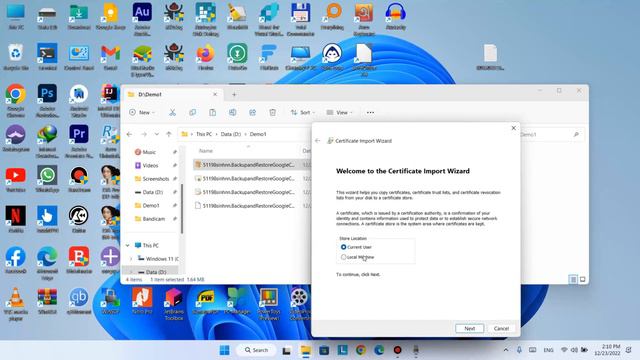Open WinRAR desktop icon
Viewport: 640px width, 360px height.
coord(47,301)
